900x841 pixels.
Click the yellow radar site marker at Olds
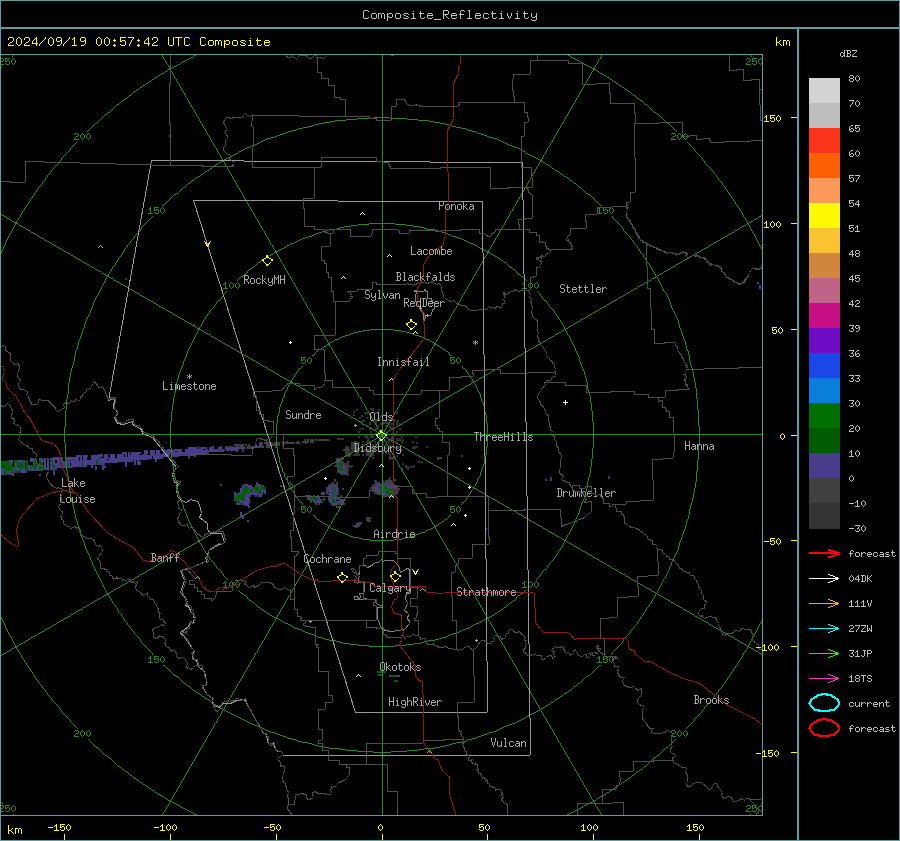point(381,435)
